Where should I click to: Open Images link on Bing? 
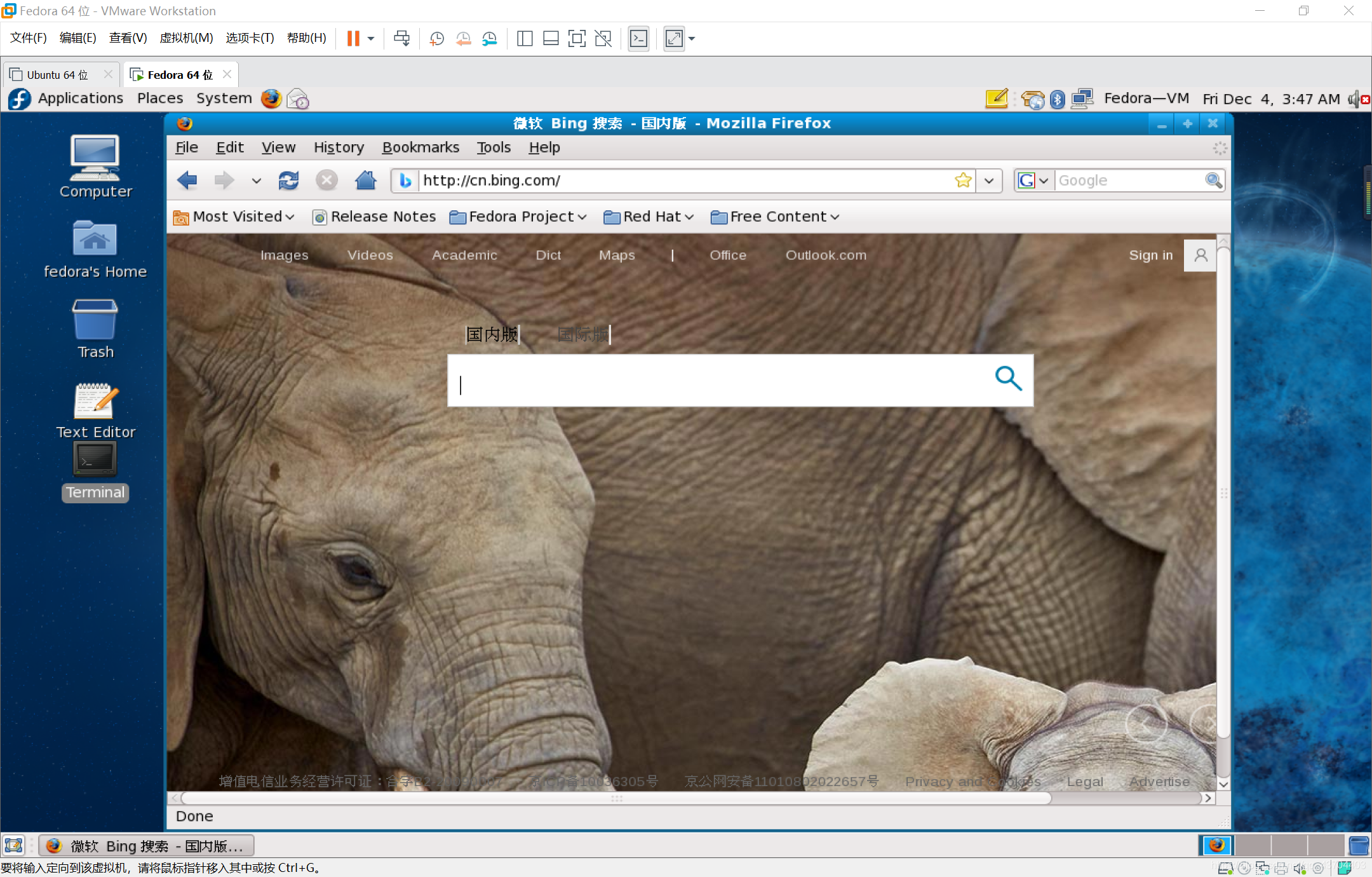point(284,255)
